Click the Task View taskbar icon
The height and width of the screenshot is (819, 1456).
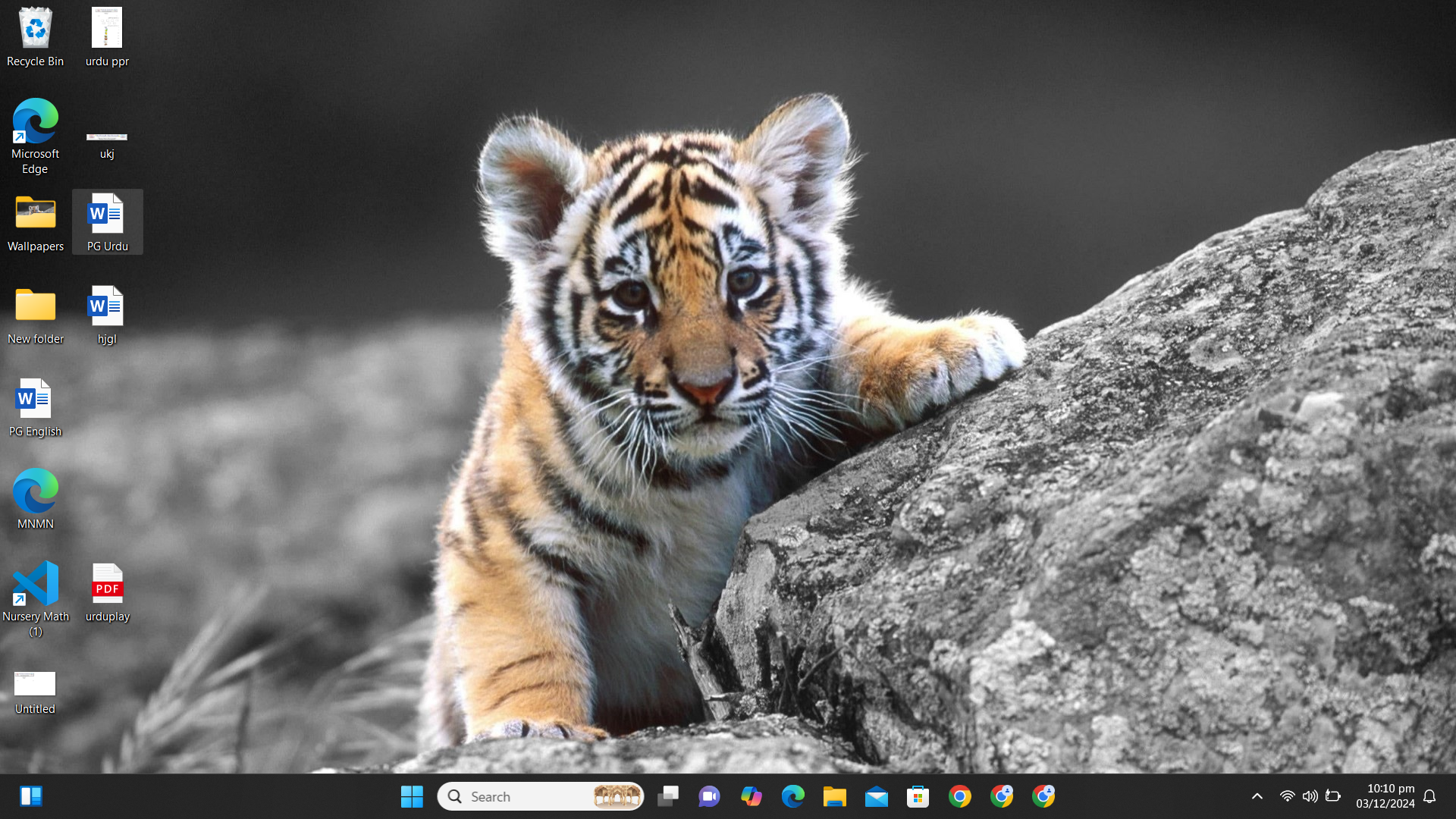coord(668,796)
